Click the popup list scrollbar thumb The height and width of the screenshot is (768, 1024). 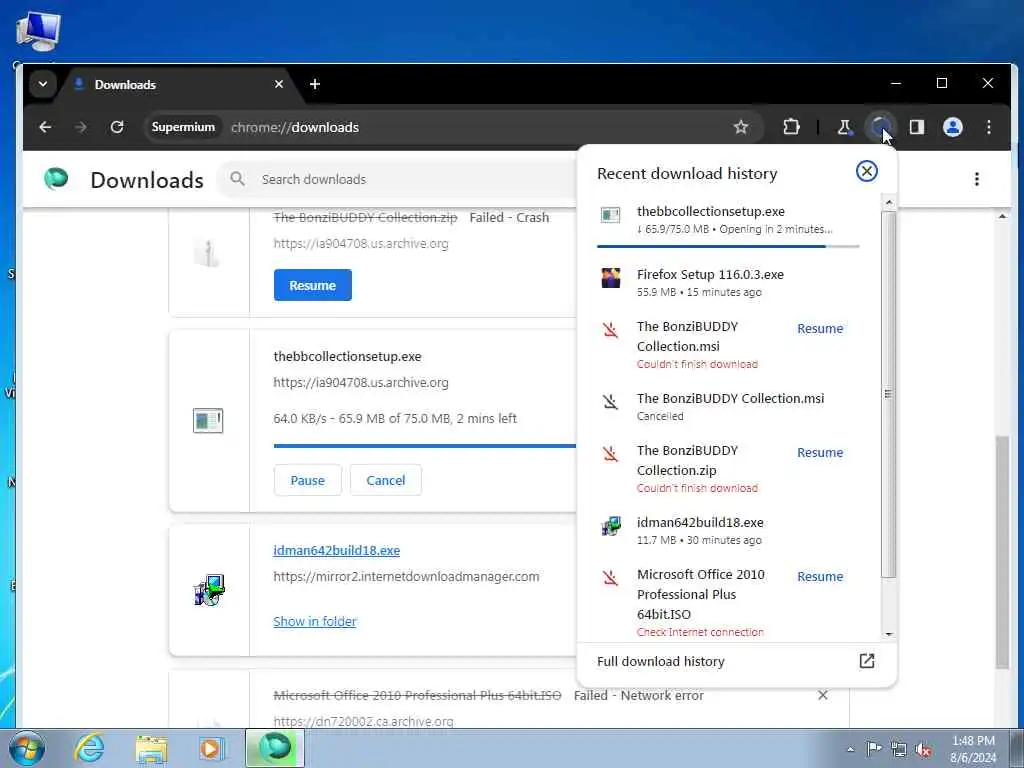pyautogui.click(x=888, y=394)
